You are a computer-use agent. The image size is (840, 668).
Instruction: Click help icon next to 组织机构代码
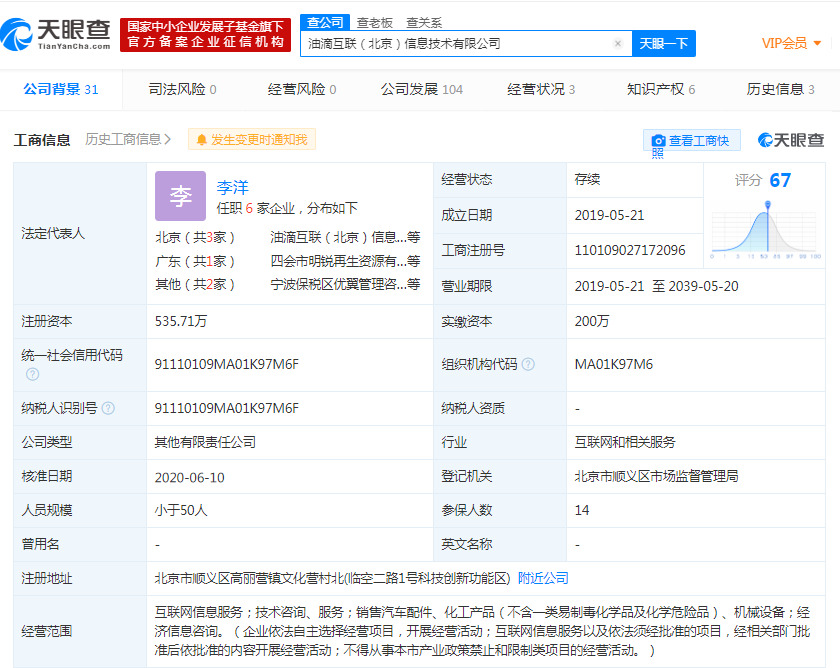pos(528,364)
